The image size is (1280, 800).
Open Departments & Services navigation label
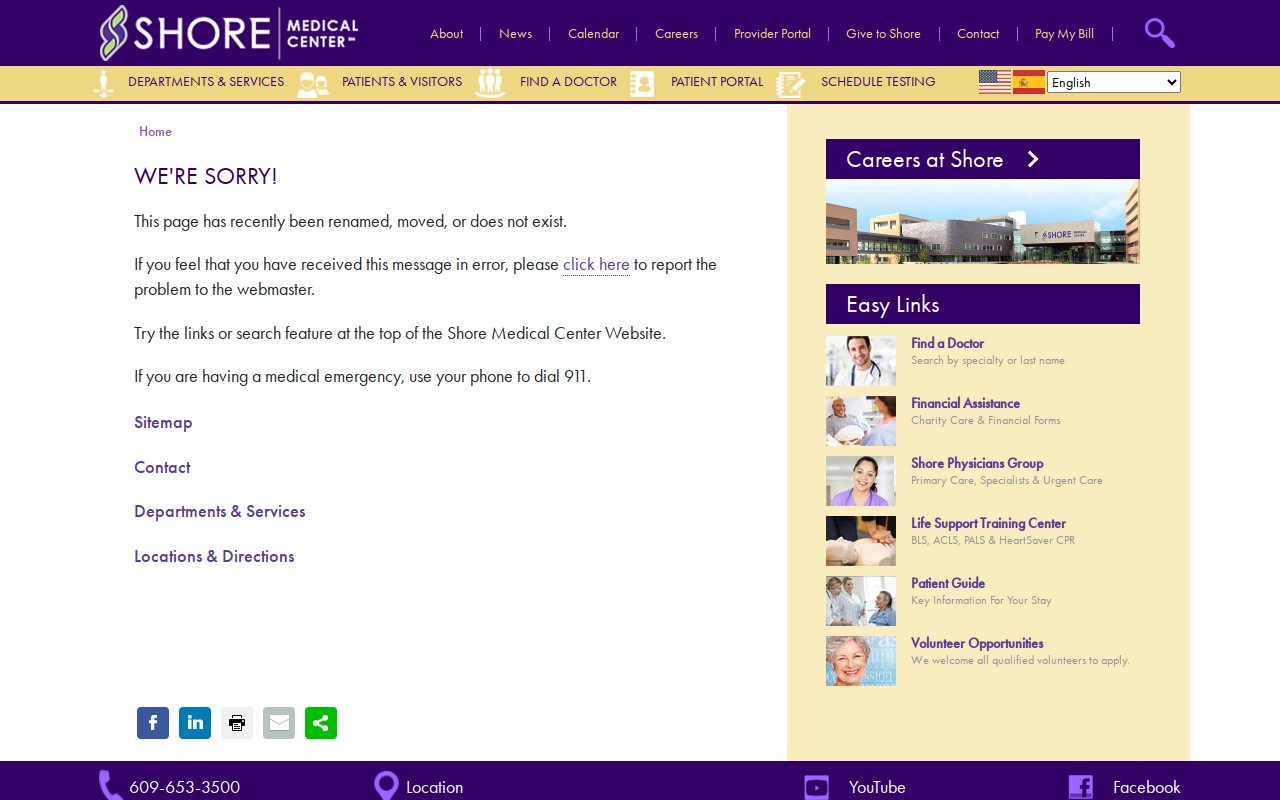[206, 82]
